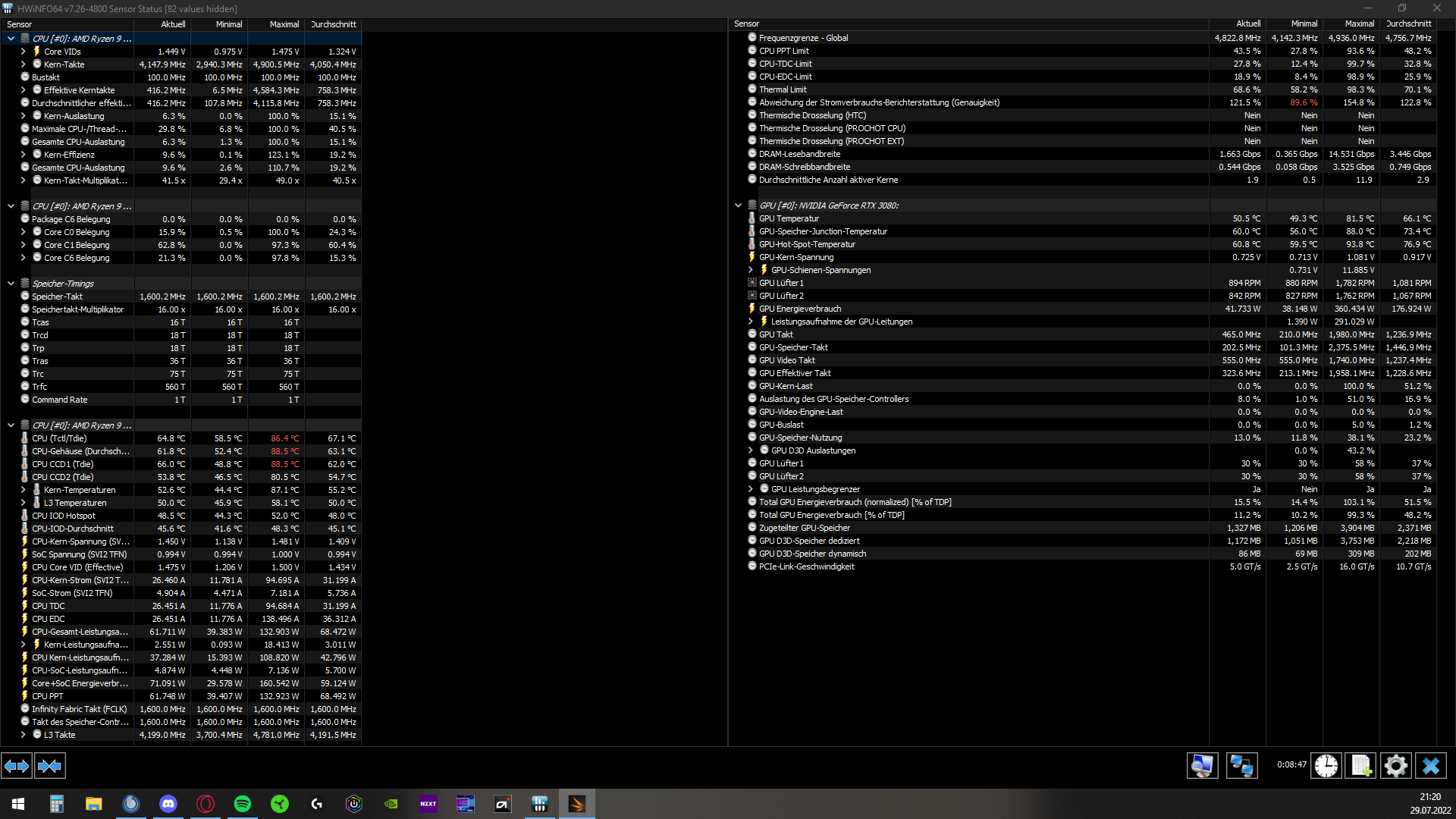Image resolution: width=1456 pixels, height=819 pixels.
Task: Click the Sensor column header
Action: (x=18, y=24)
